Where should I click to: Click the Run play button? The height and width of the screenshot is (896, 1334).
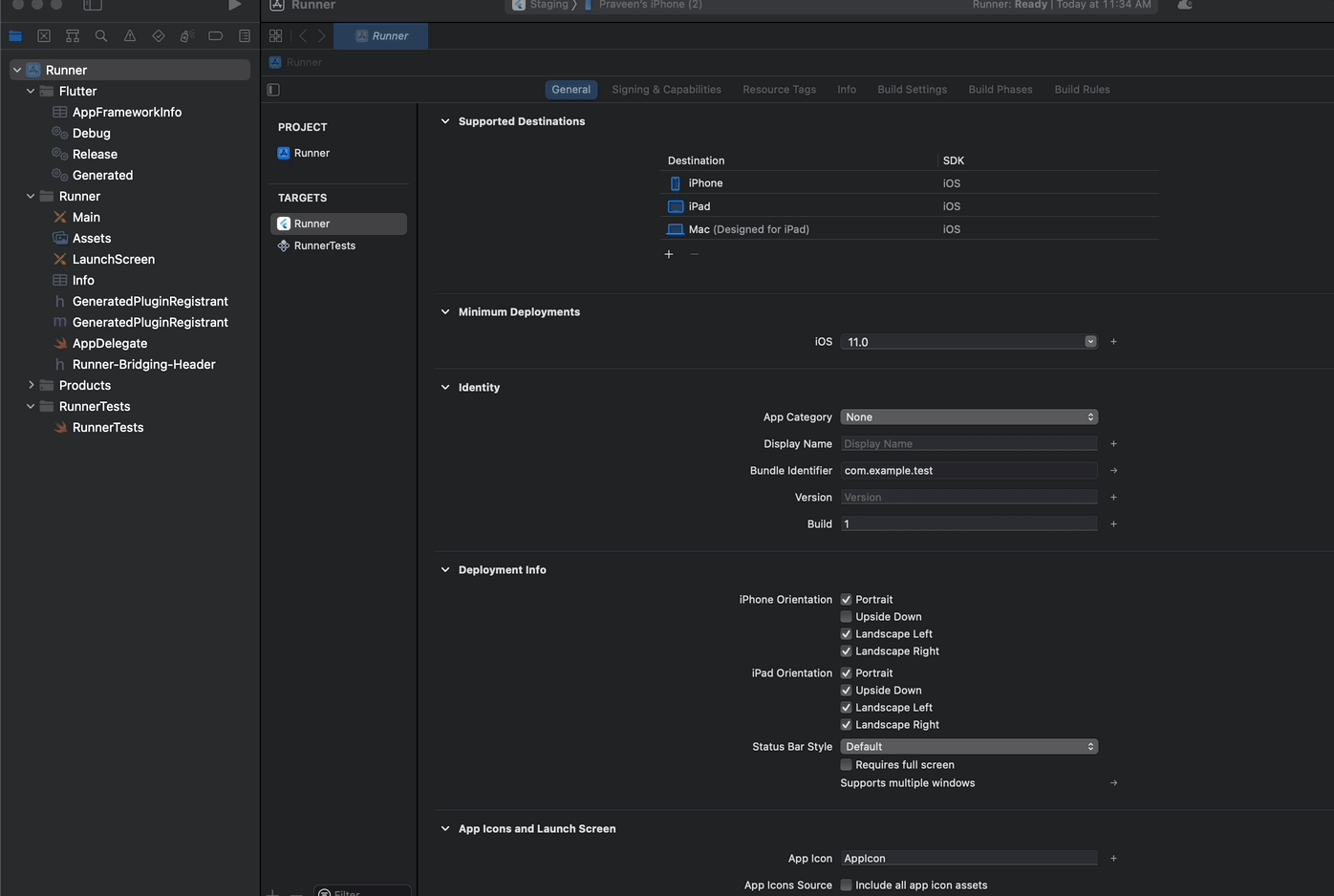[234, 6]
